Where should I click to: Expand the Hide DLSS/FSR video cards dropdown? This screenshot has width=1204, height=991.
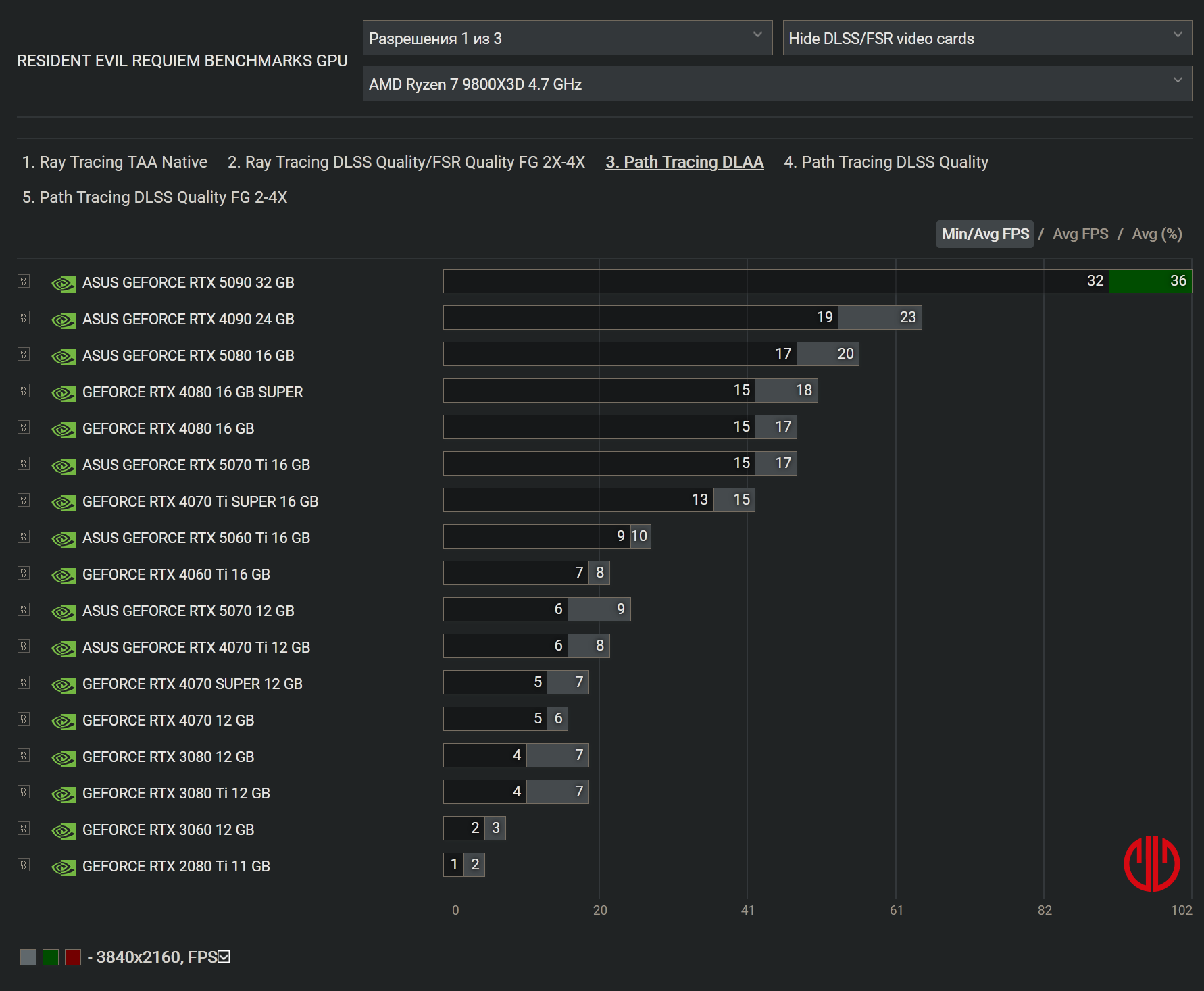click(x=986, y=39)
